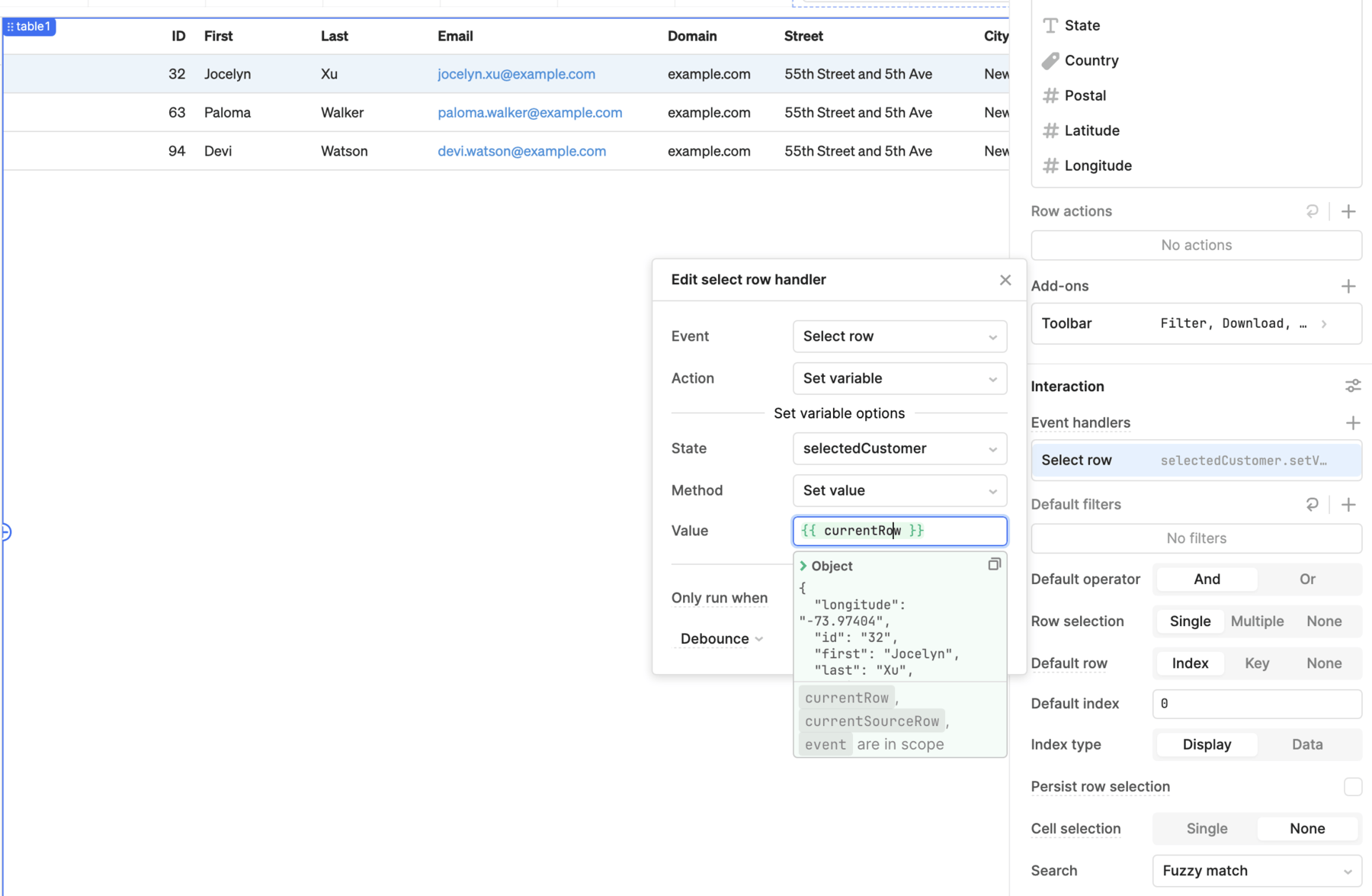
Task: Expand the Debounce options
Action: [721, 639]
